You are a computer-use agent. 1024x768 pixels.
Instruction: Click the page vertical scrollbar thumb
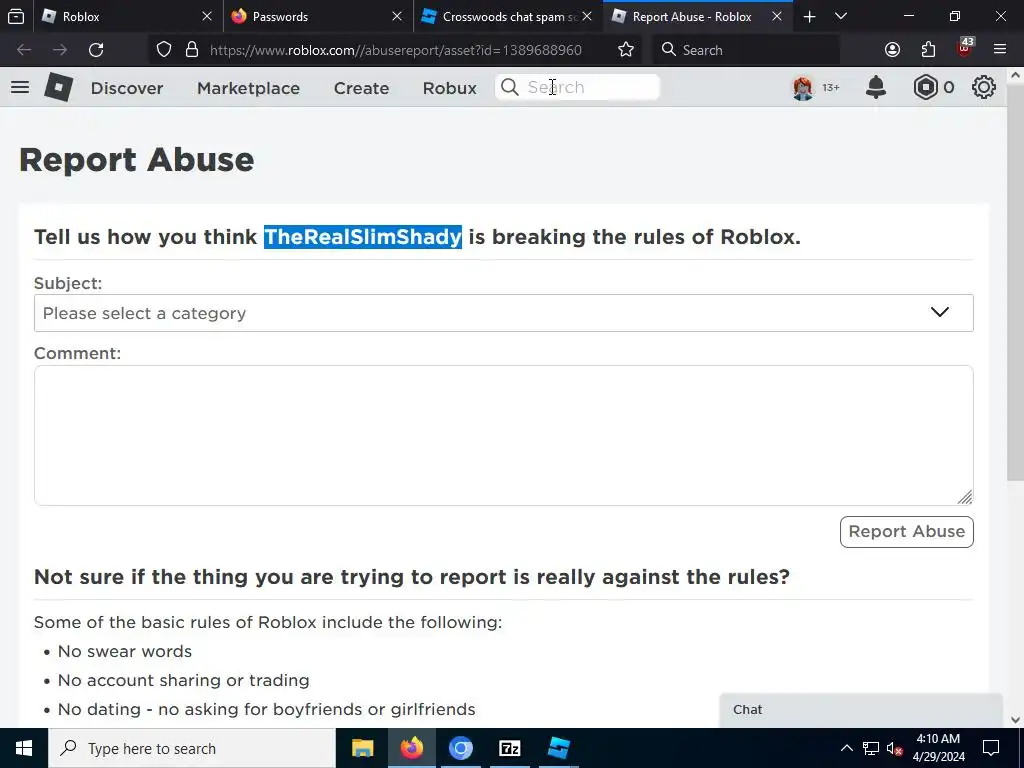click(x=1015, y=281)
